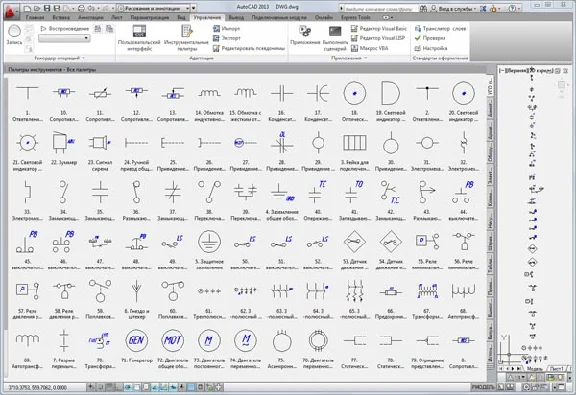Click Транслятор слоев
This screenshot has height=395, width=576.
click(440, 28)
